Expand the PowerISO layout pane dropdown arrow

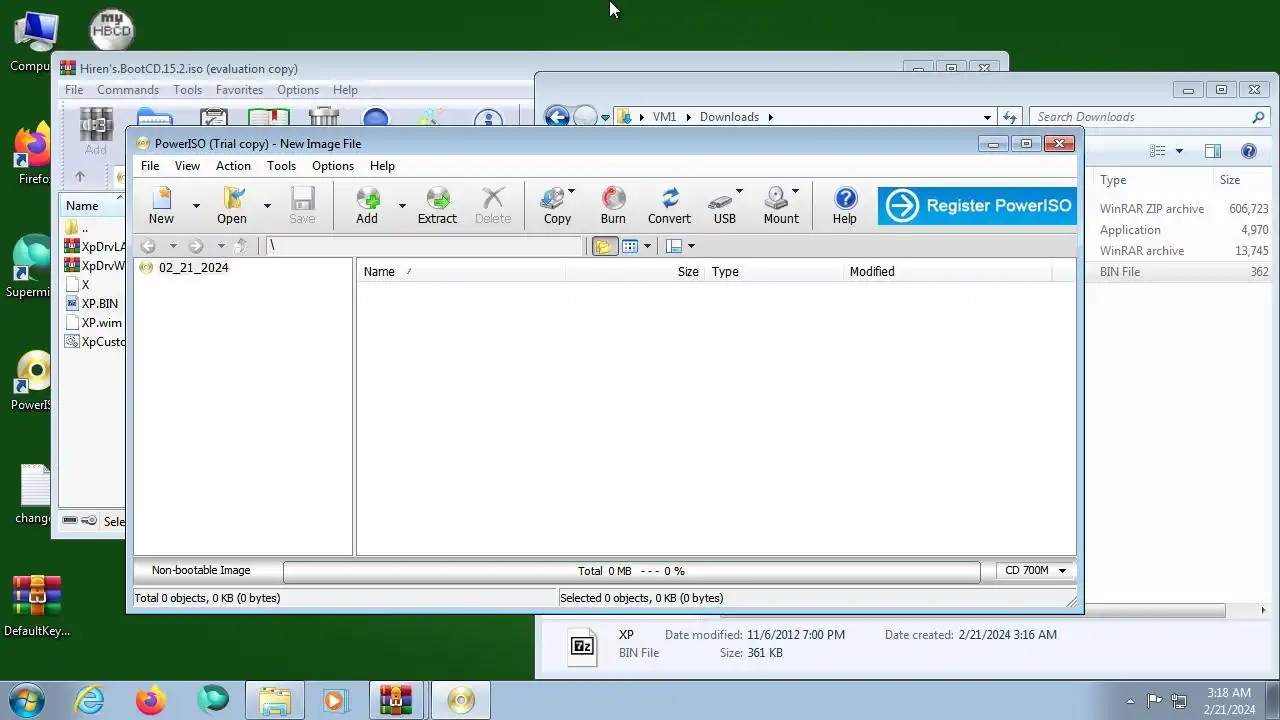tap(691, 246)
